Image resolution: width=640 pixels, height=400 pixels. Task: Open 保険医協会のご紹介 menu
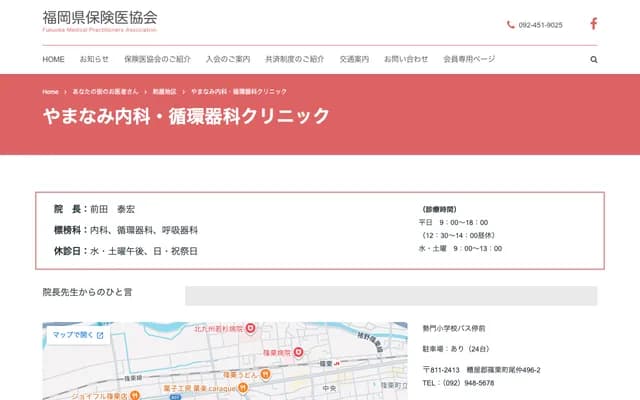[158, 59]
